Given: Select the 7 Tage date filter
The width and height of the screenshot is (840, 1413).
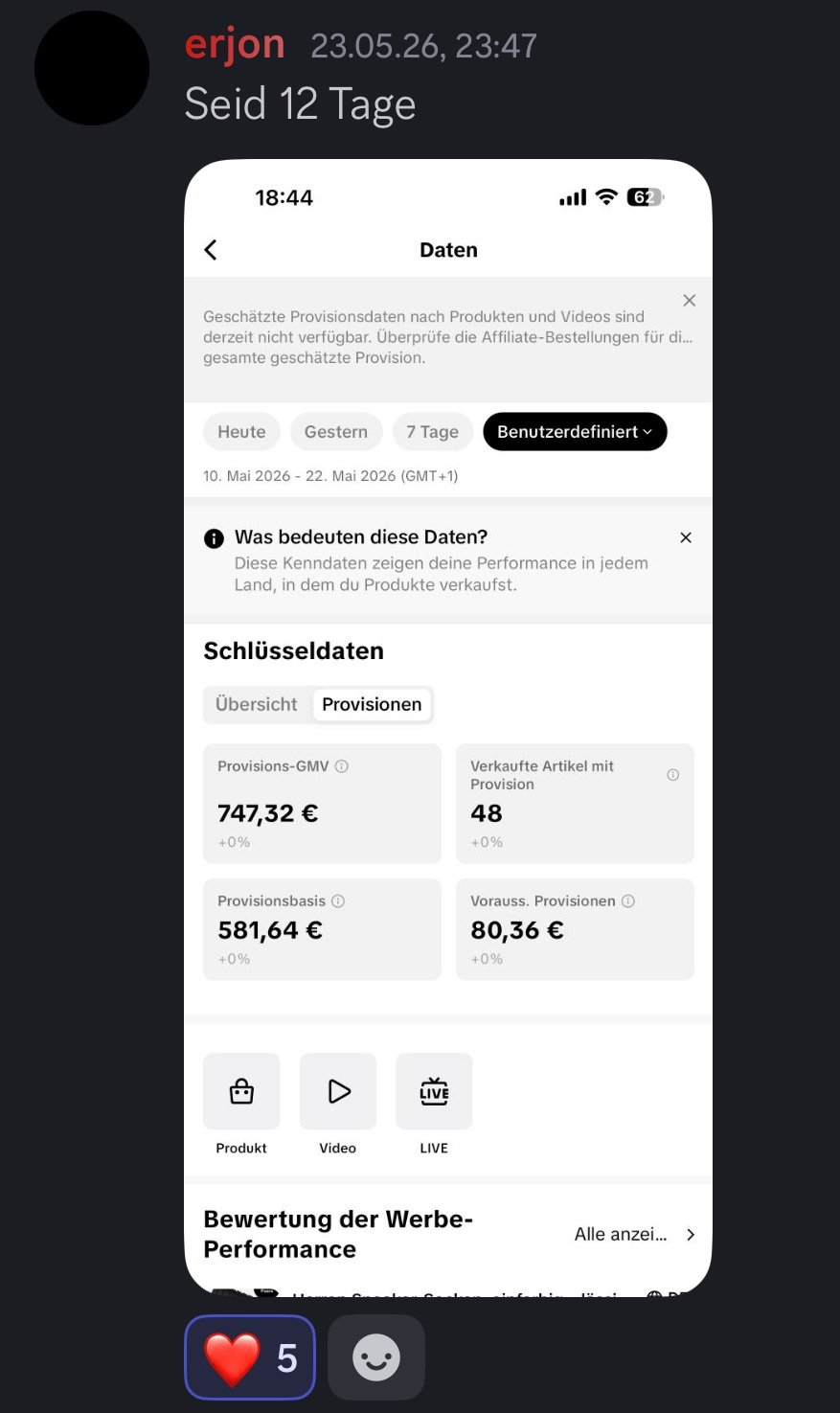Looking at the screenshot, I should (433, 432).
